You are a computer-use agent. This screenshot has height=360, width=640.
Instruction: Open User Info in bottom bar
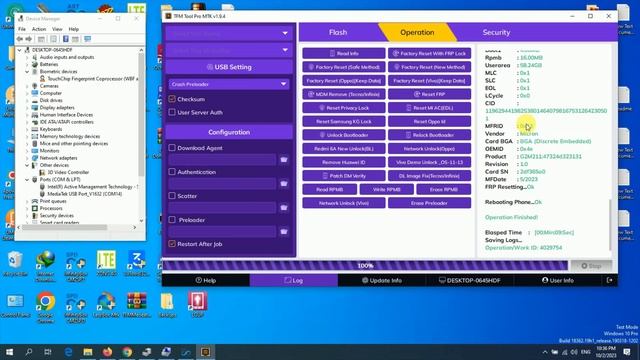pos(558,280)
